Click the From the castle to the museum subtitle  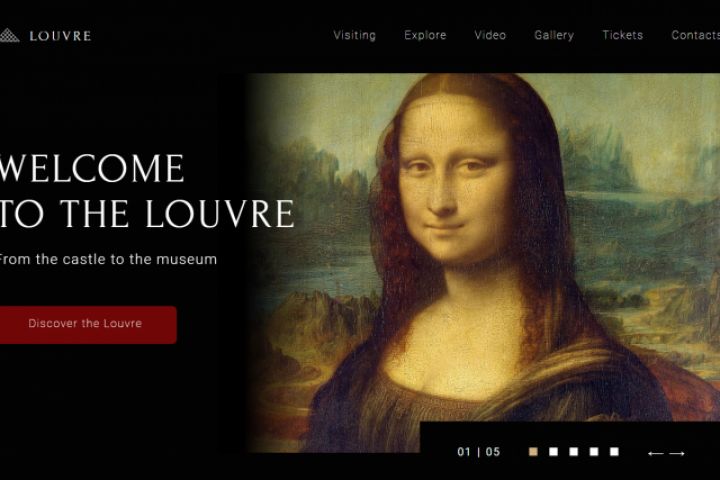pos(107,259)
